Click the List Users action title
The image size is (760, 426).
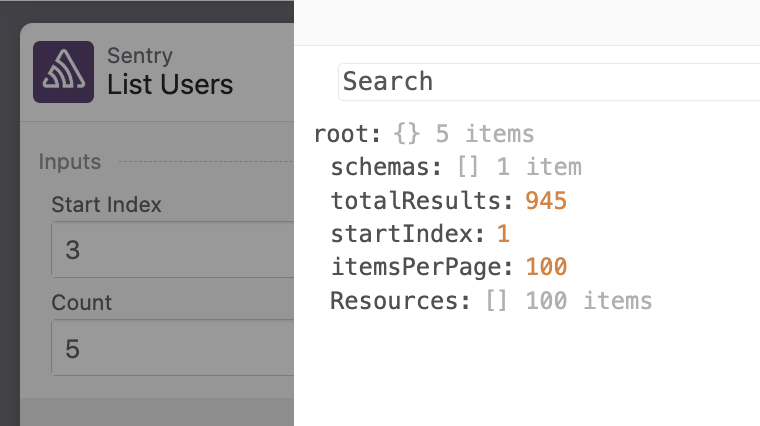(x=170, y=85)
